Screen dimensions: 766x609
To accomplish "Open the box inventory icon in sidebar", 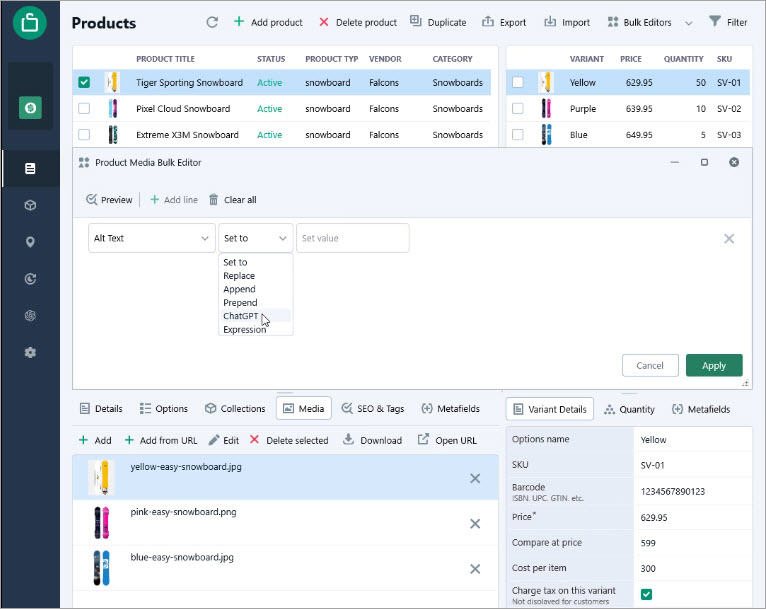I will pos(30,205).
